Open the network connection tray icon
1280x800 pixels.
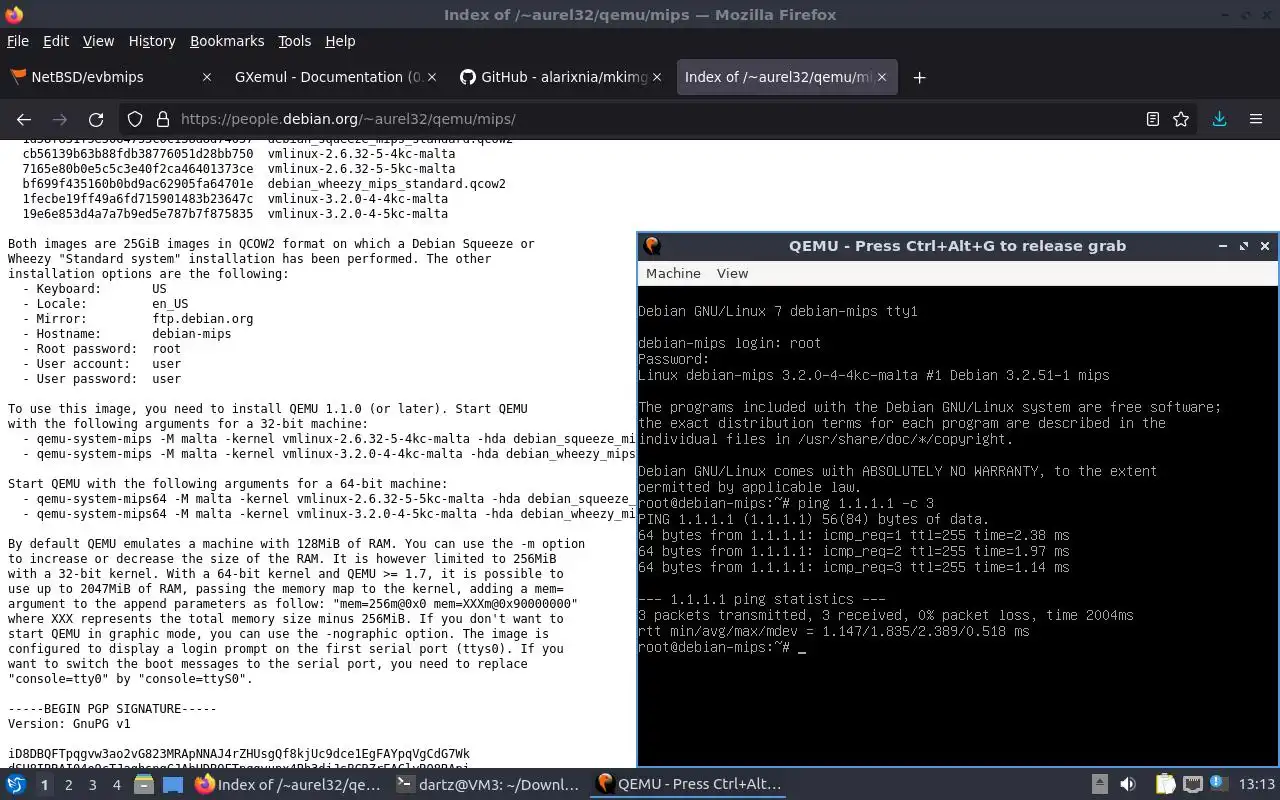point(1192,785)
